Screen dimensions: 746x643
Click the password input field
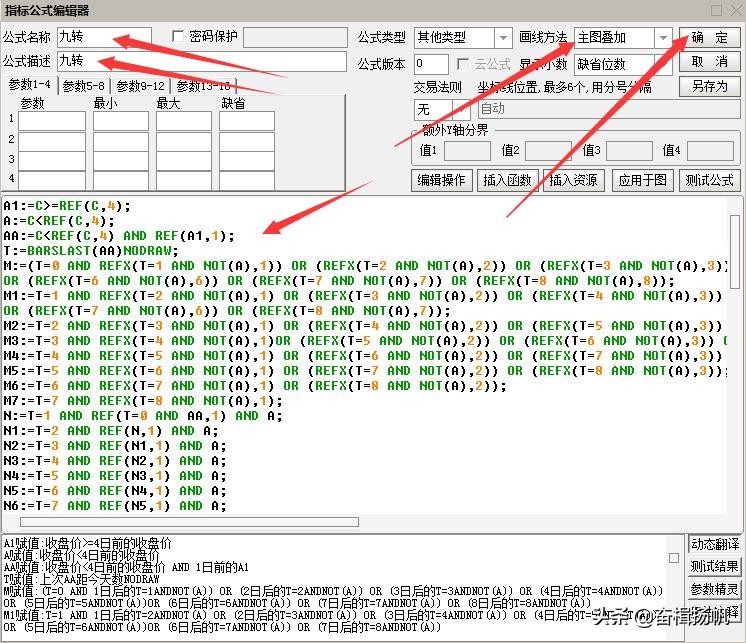coord(295,37)
